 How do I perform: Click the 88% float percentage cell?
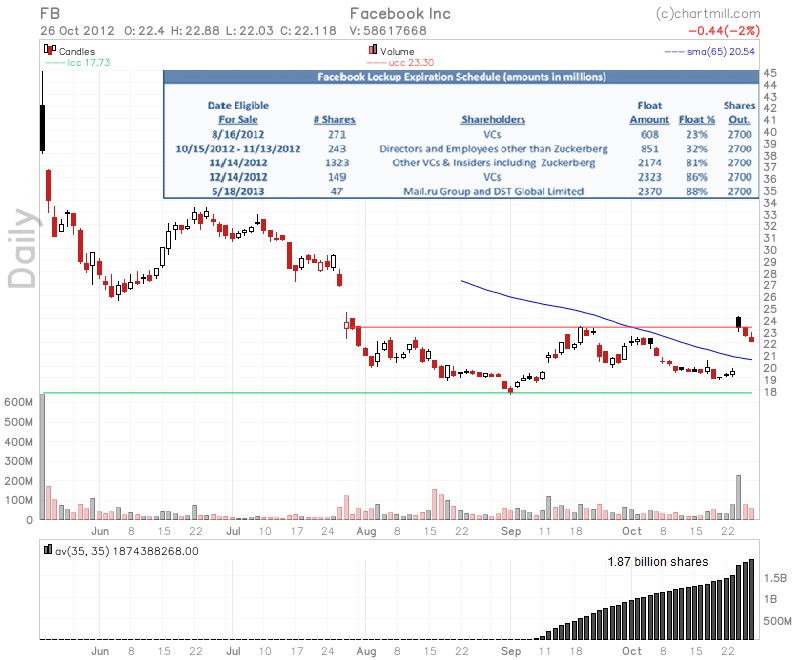(696, 191)
